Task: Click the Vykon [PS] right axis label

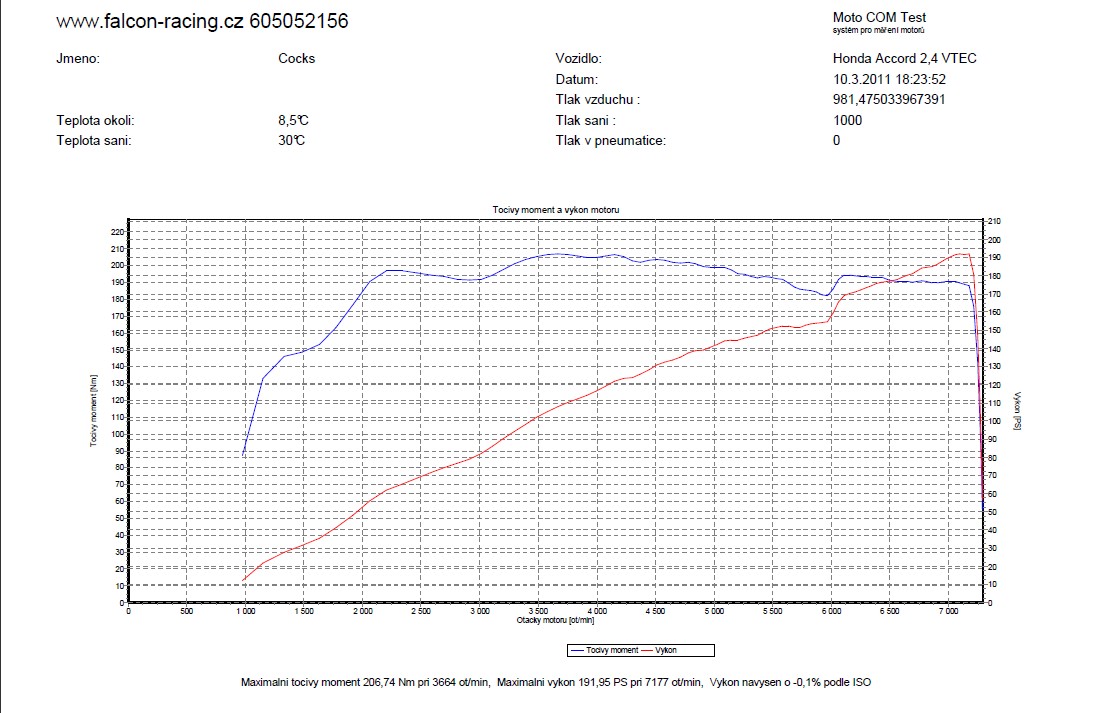Action: pyautogui.click(x=1016, y=411)
